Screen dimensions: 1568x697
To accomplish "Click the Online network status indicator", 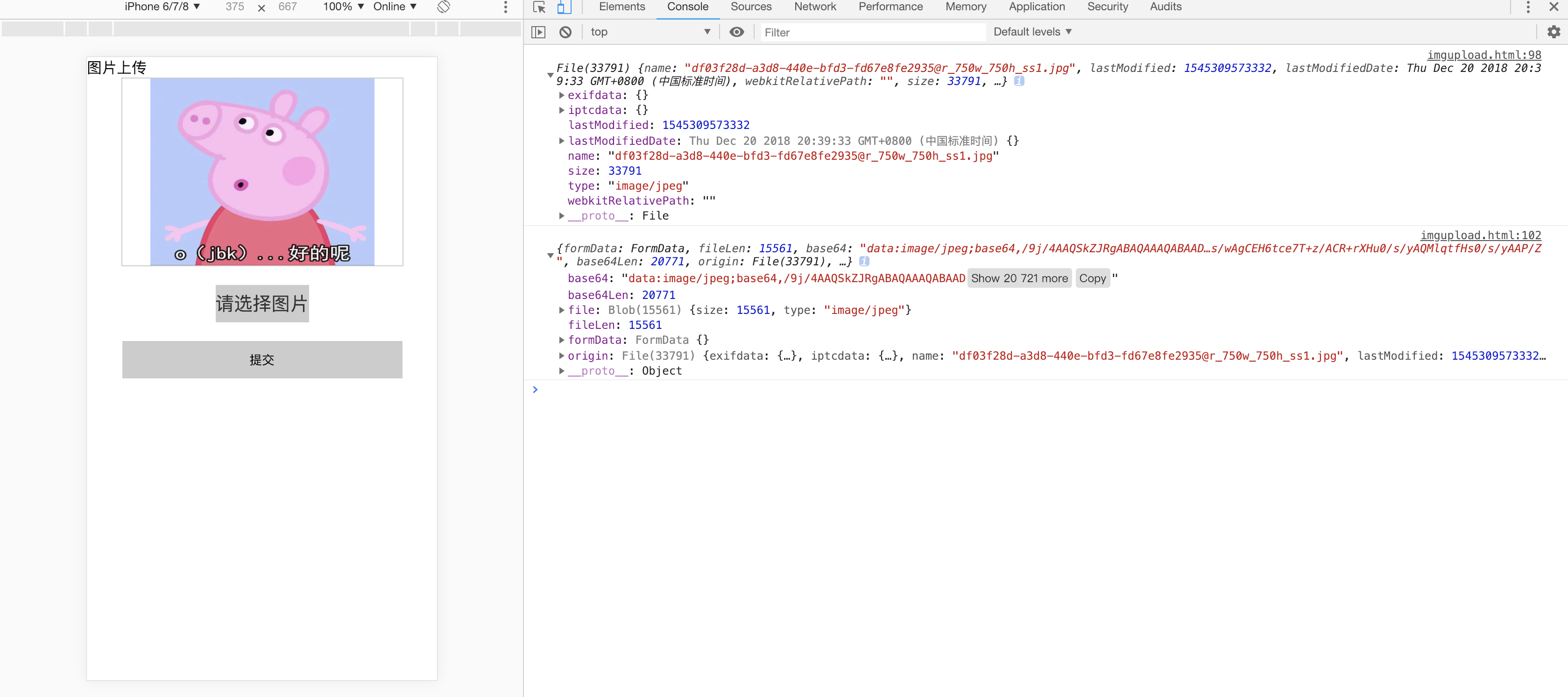I will click(x=393, y=8).
